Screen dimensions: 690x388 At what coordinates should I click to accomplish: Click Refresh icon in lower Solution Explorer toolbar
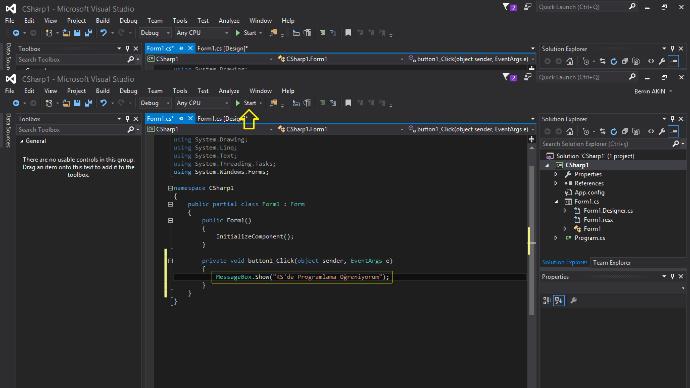pyautogui.click(x=613, y=132)
